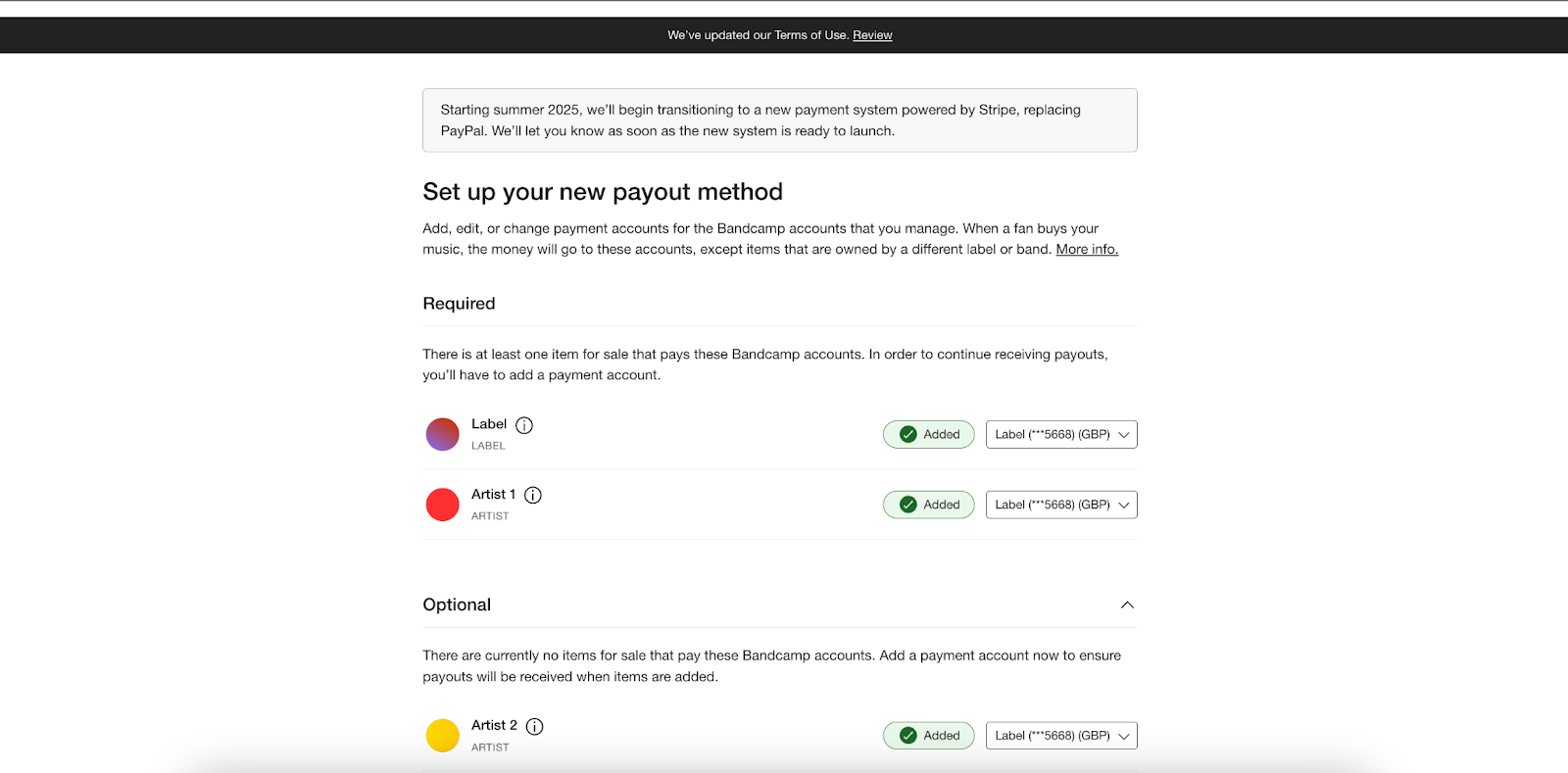
Task: Click the 'We've updated our Terms of Use' text
Action: point(758,35)
